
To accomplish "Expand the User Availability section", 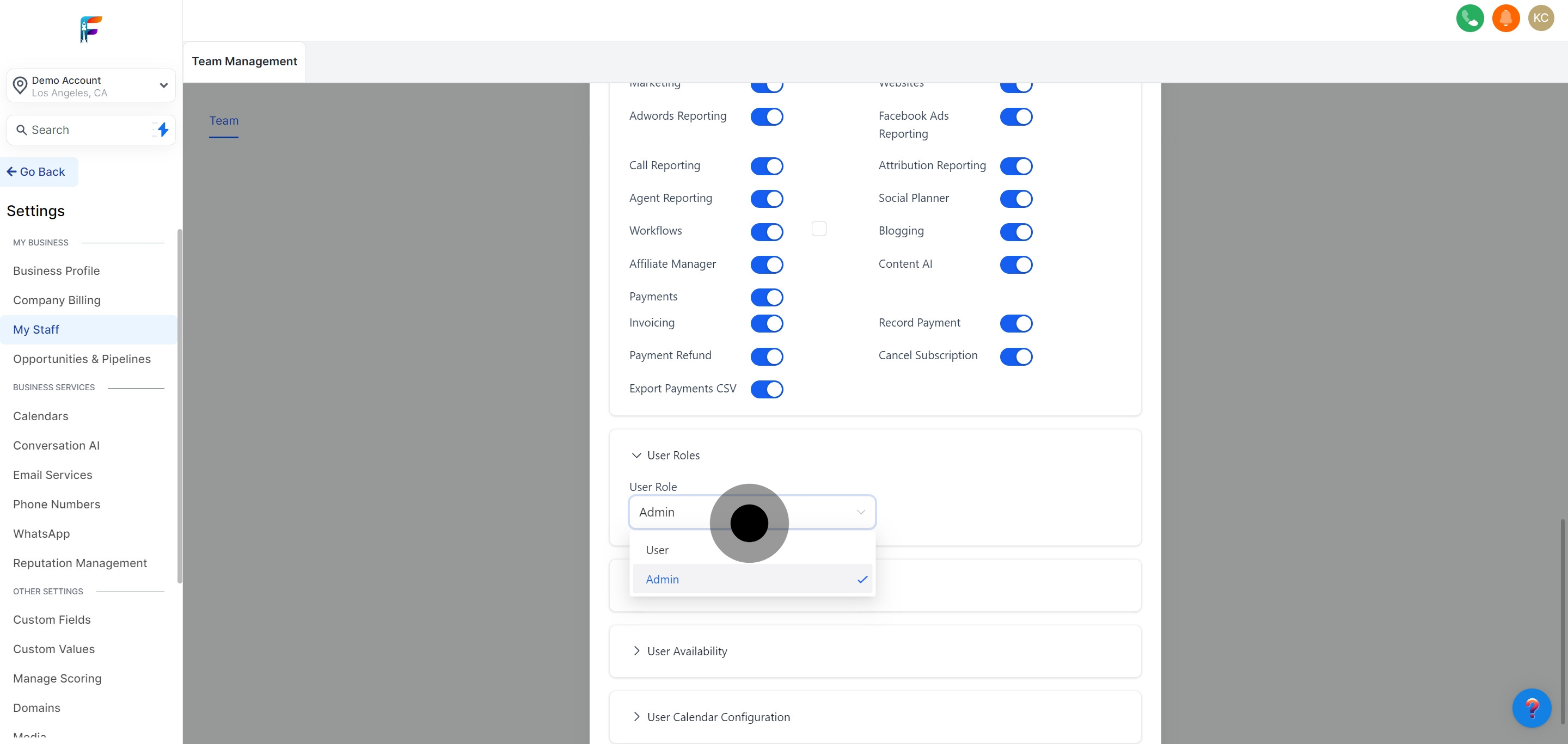I will [x=687, y=651].
